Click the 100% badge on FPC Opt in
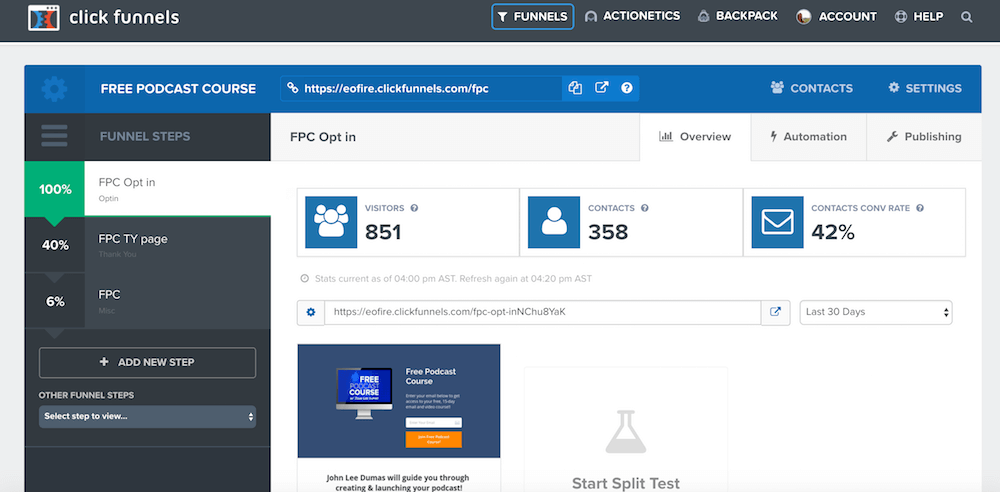Image resolution: width=1000 pixels, height=492 pixels. point(55,189)
